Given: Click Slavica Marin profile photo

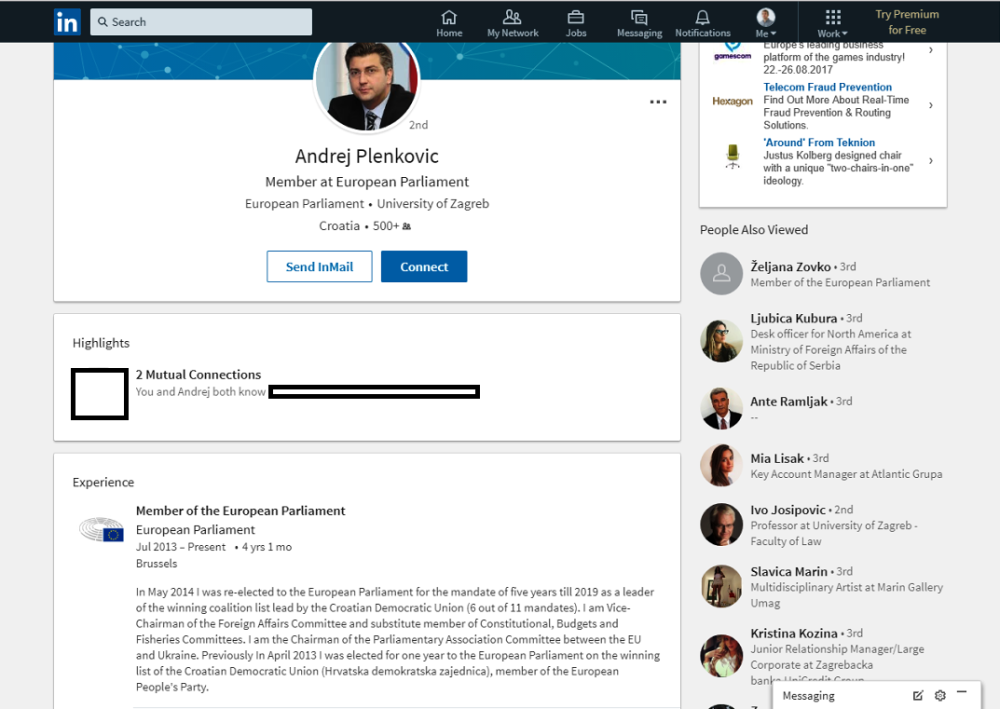Looking at the screenshot, I should click(721, 586).
